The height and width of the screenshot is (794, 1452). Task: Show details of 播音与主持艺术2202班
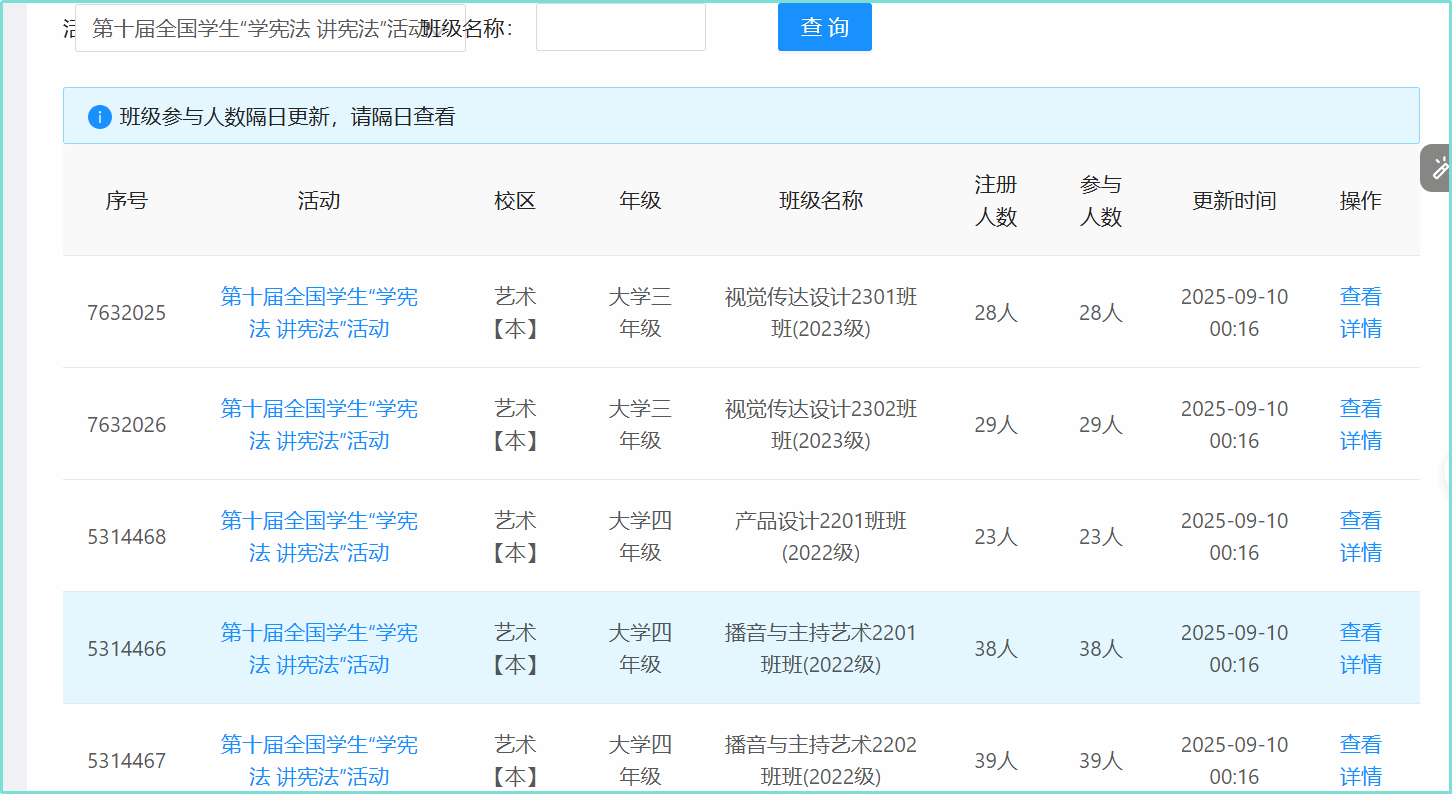click(x=1360, y=760)
